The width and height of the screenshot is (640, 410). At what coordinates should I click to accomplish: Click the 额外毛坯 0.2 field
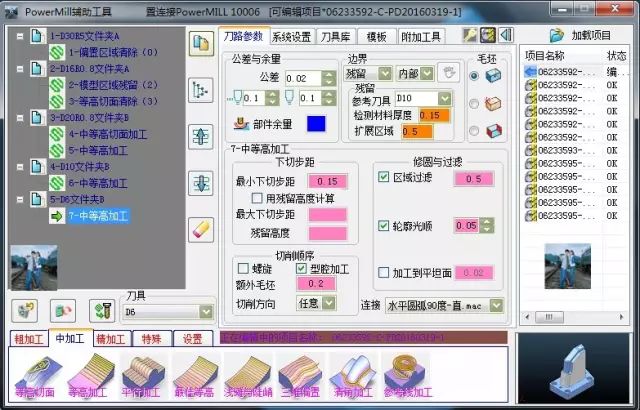[316, 284]
